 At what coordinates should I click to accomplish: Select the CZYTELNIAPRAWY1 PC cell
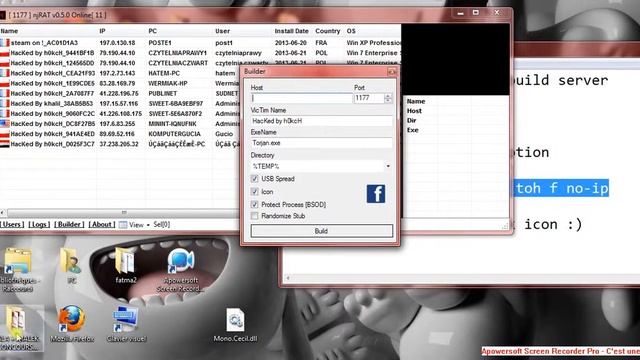tap(178, 53)
